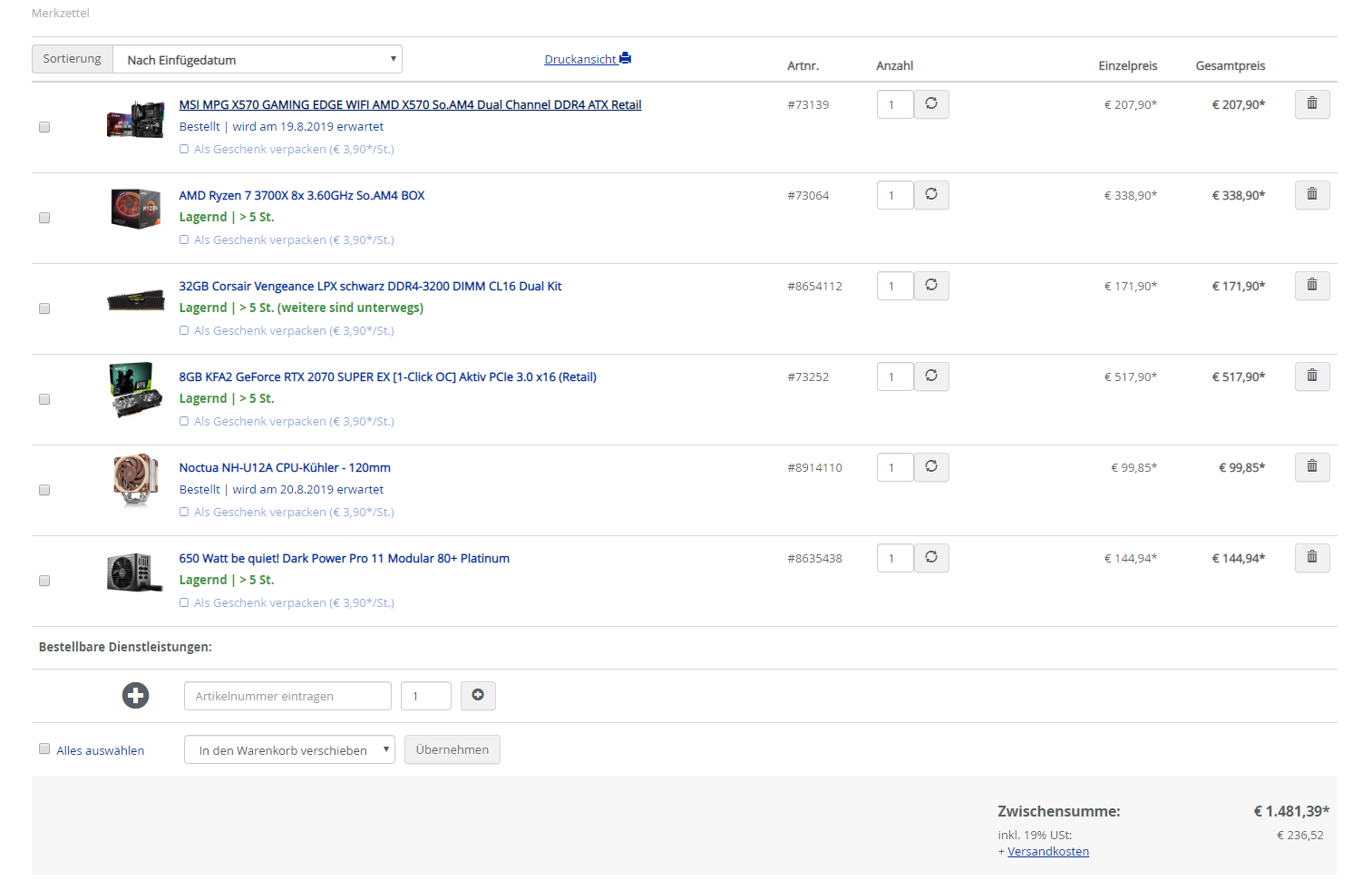Open the Nach Einfügedatum sort dropdown
This screenshot has height=890, width=1372.
coord(258,60)
